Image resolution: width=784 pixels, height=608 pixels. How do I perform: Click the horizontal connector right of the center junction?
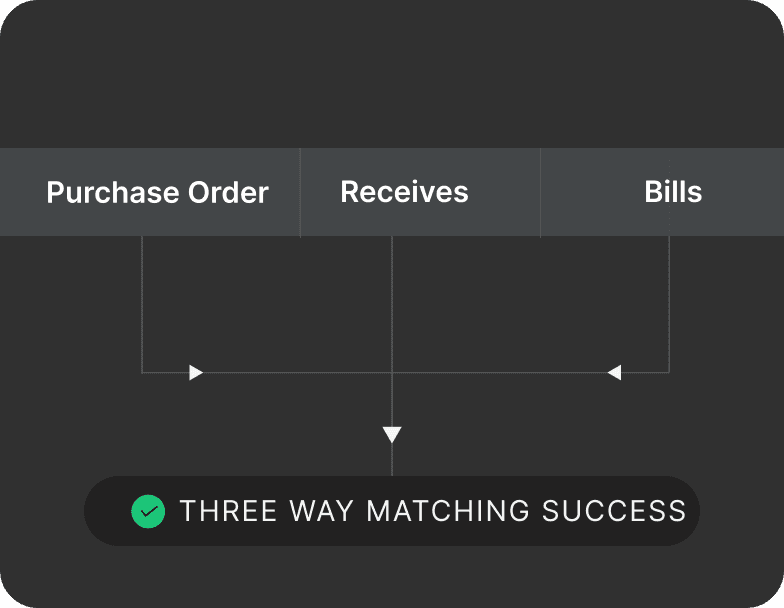click(500, 373)
